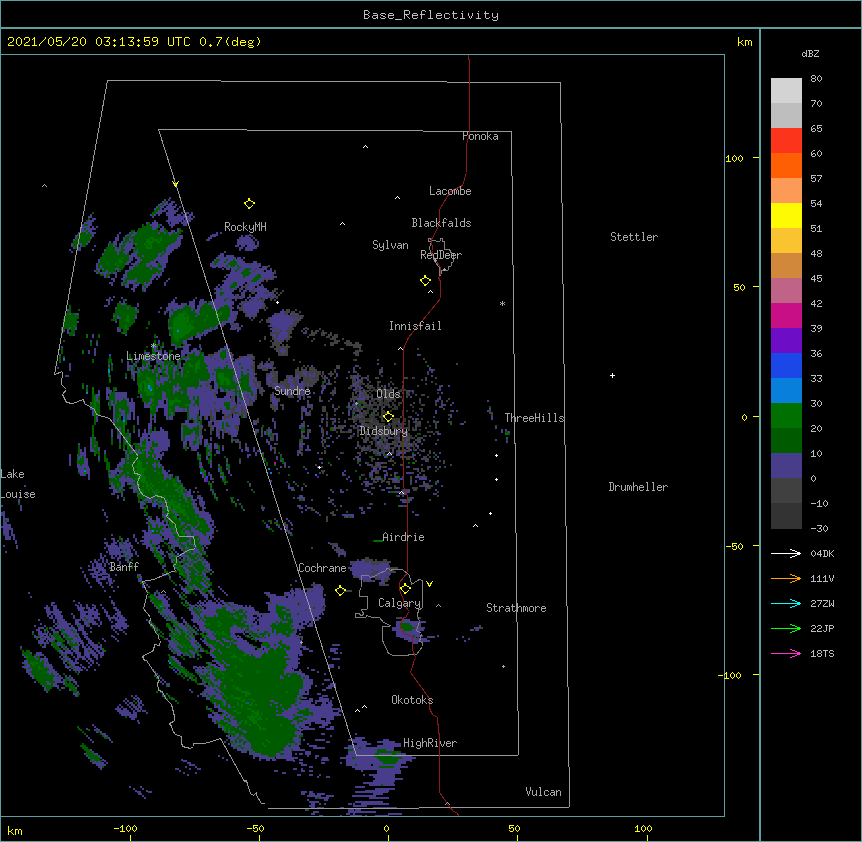Screen dimensions: 862x842
Task: Pick the violet purple swatch in dBZ scale
Action: coord(786,340)
